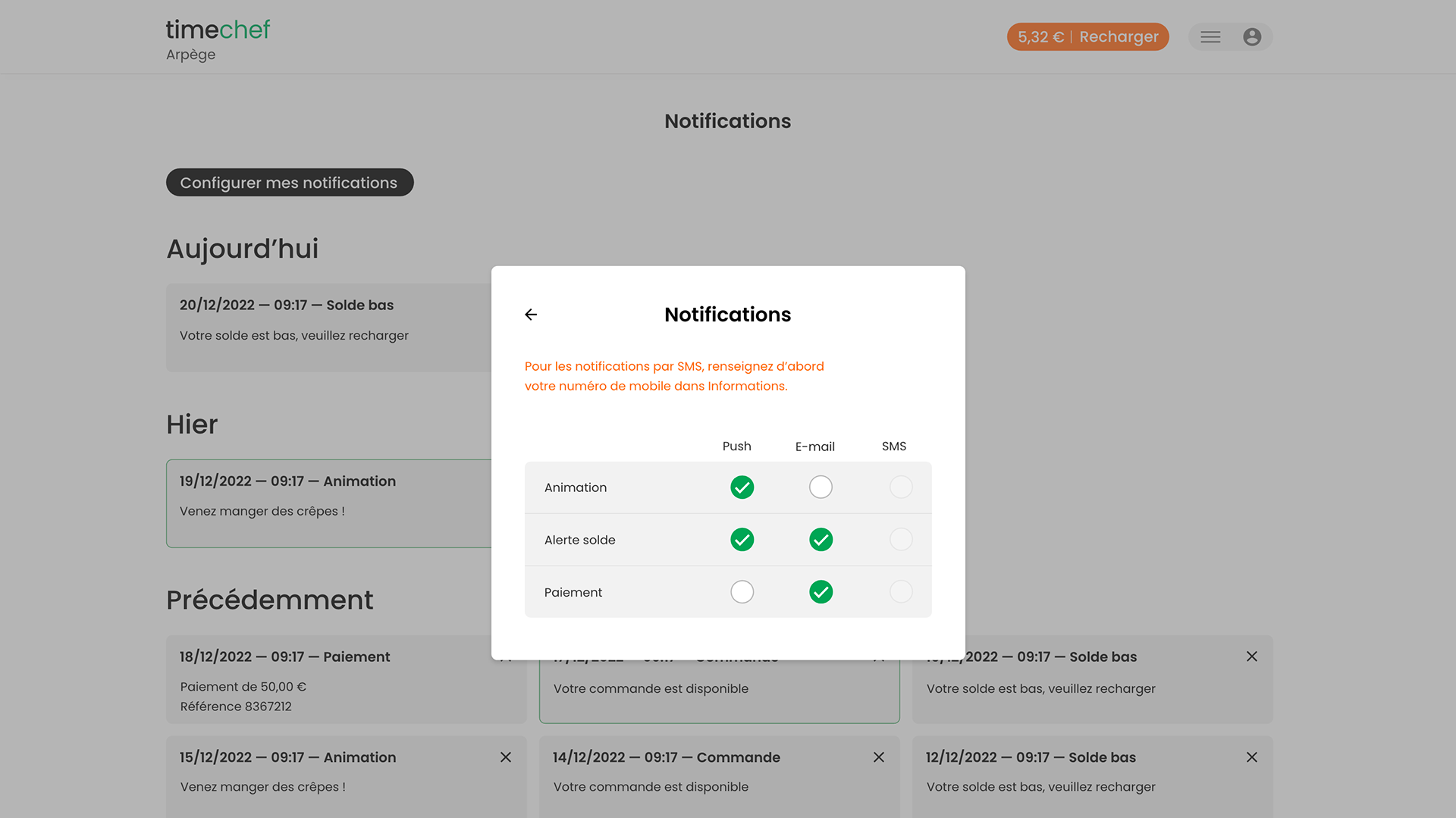Dismiss the 14/12/2022 Commande notification
This screenshot has width=1456, height=818.
coord(879,757)
